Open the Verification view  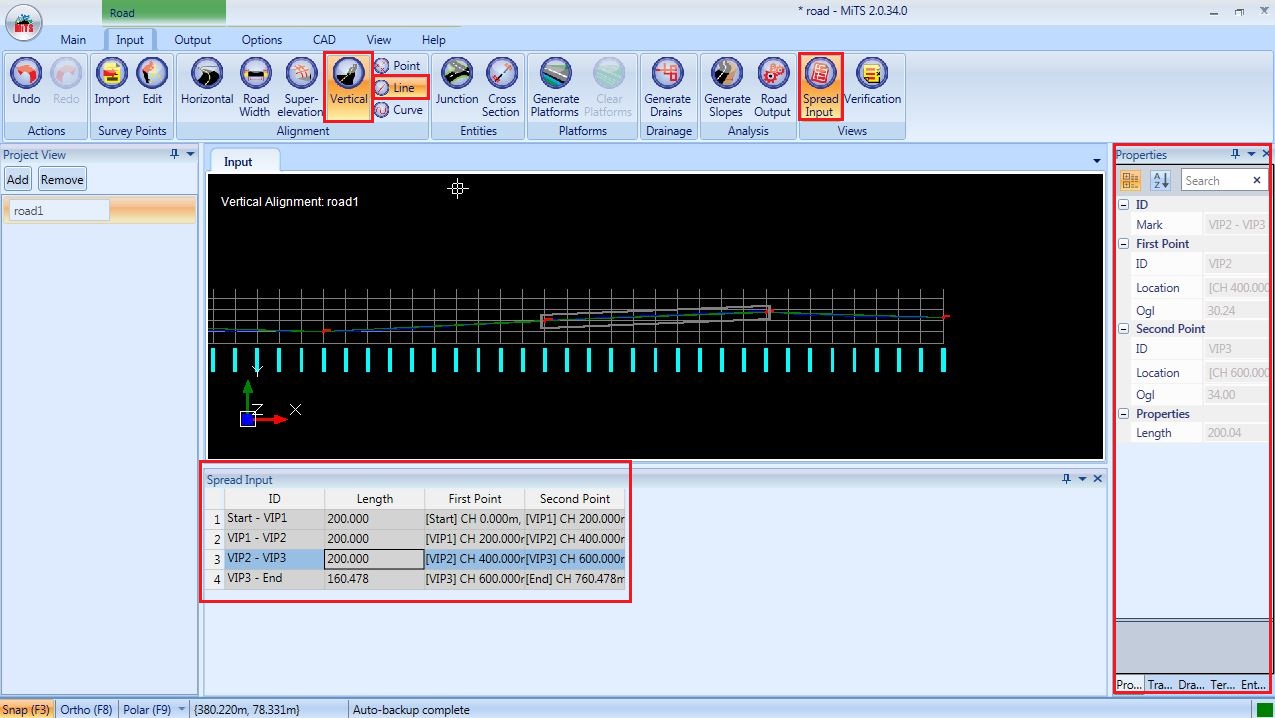[872, 85]
